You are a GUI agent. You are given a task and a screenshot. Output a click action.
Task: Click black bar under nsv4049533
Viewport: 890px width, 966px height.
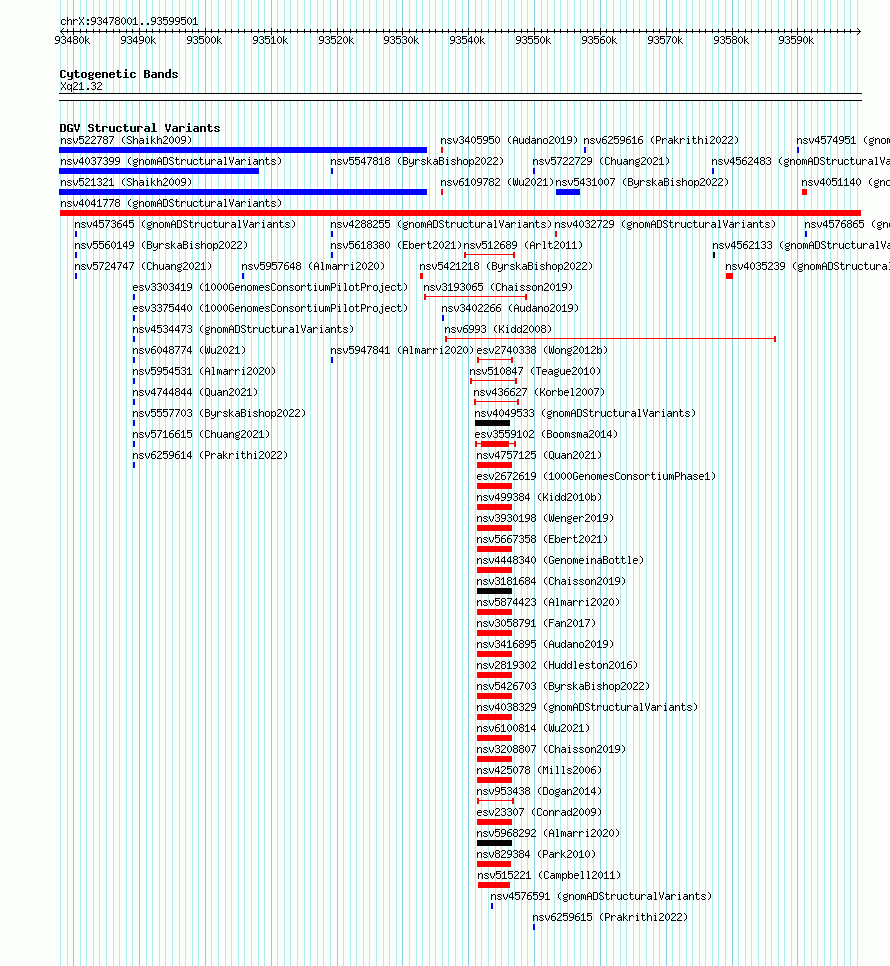pyautogui.click(x=492, y=423)
